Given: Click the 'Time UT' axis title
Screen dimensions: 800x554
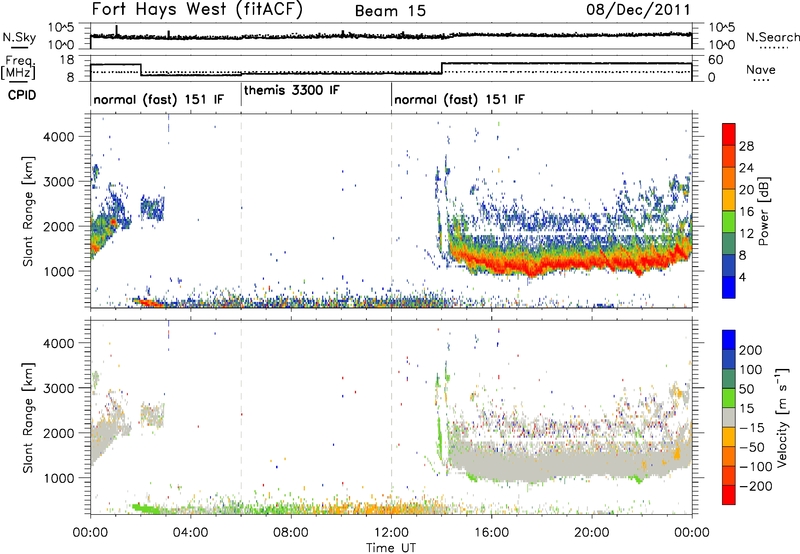Looking at the screenshot, I should click(391, 548).
